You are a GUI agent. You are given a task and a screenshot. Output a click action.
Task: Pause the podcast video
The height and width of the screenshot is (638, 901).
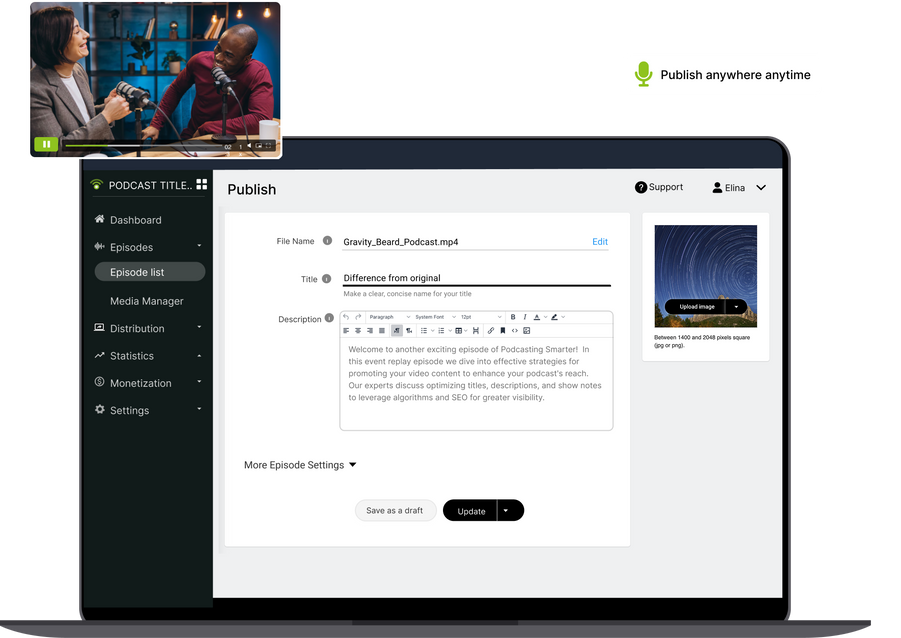coord(46,144)
